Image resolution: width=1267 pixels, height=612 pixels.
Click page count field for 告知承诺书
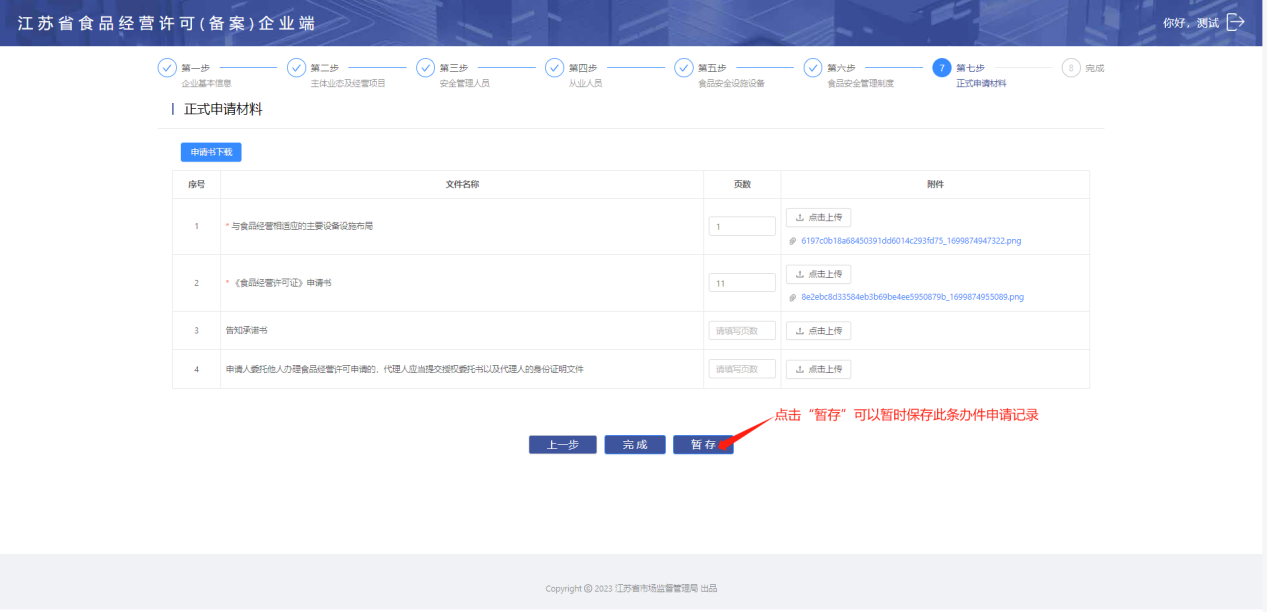(741, 331)
